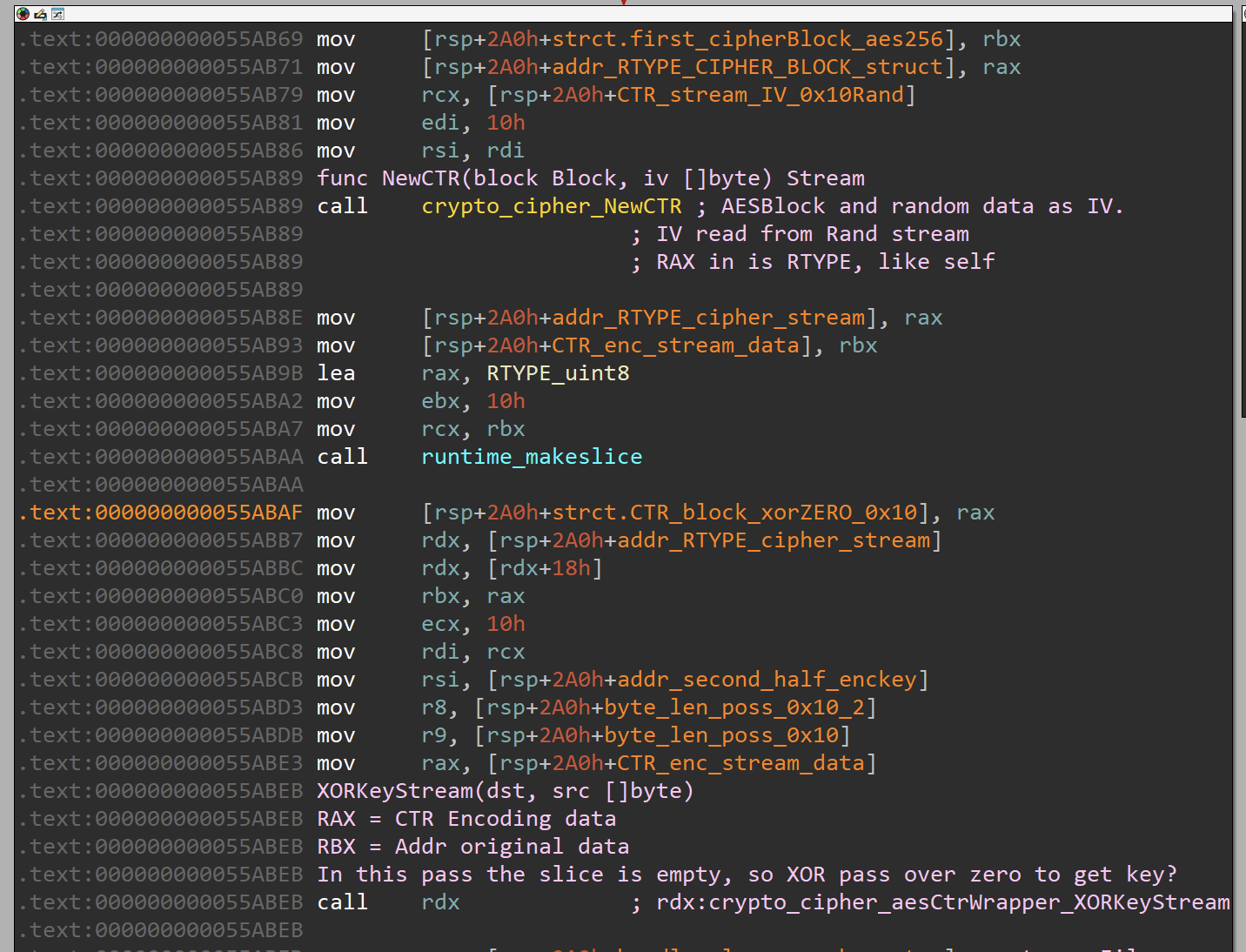The image size is (1246, 952).
Task: Click 'XORKeyStream(dst, src []byte)' comment
Action: (506, 791)
